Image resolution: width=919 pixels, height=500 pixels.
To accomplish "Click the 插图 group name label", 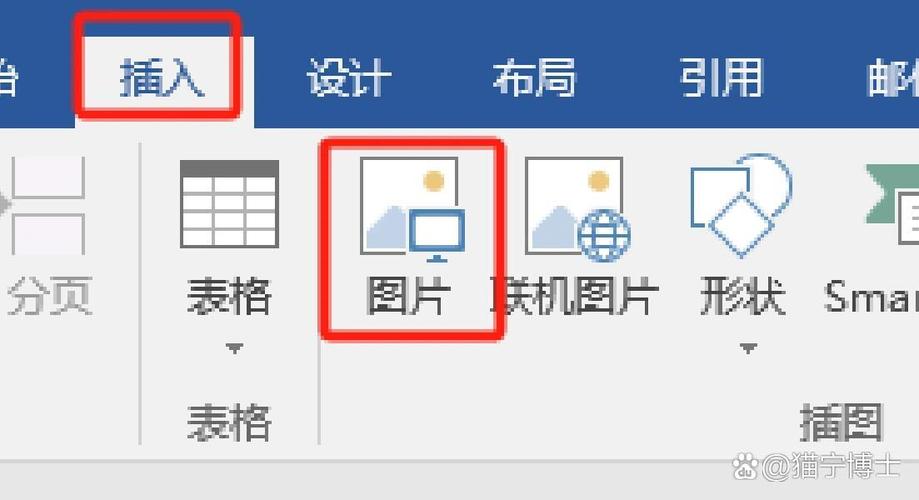I will point(841,422).
